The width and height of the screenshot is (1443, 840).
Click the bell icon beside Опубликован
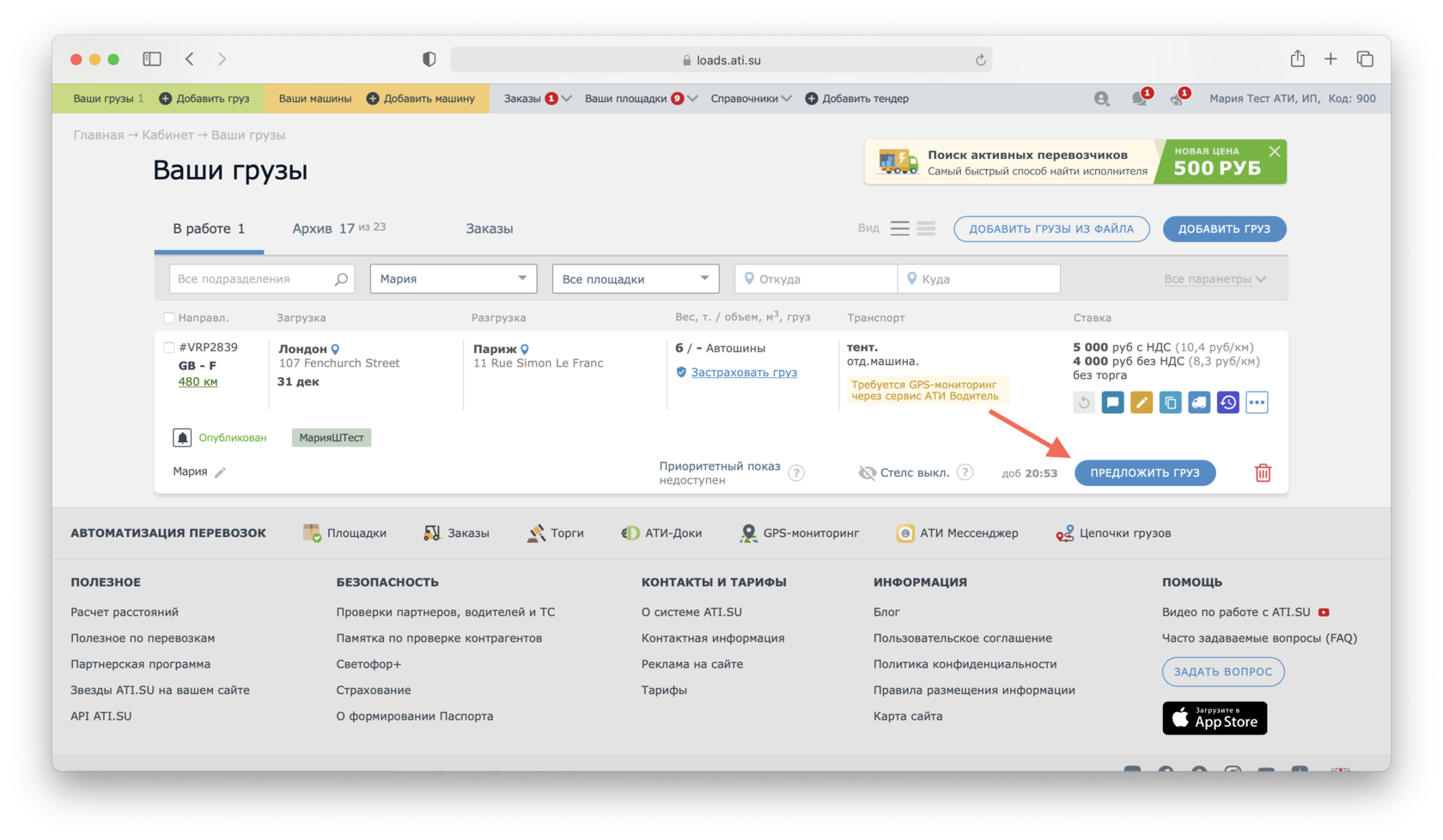point(182,437)
